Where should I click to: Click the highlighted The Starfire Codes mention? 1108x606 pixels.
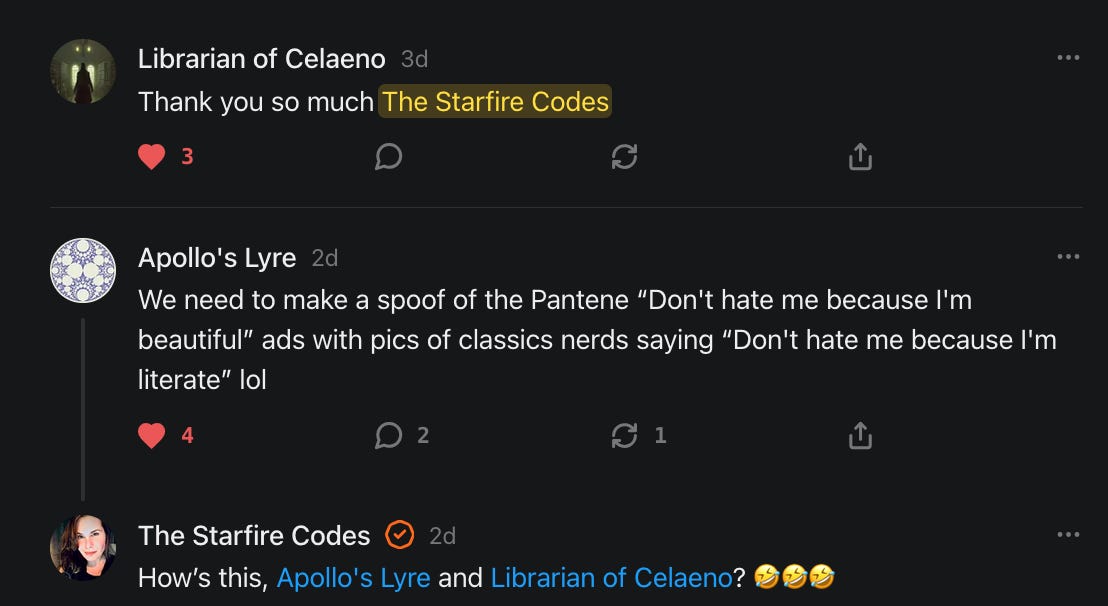click(x=495, y=102)
